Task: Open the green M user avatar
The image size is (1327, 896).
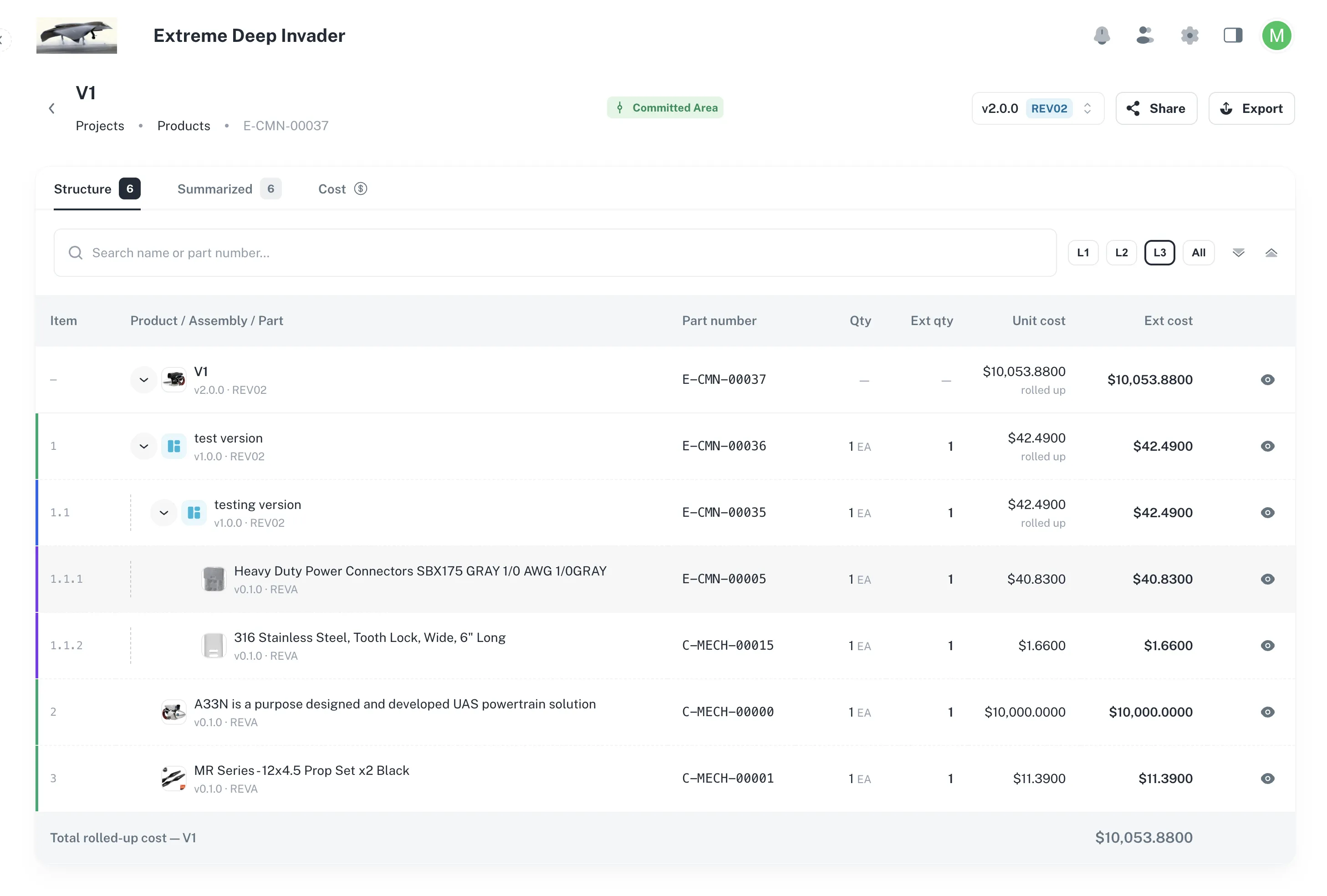Action: coord(1277,36)
